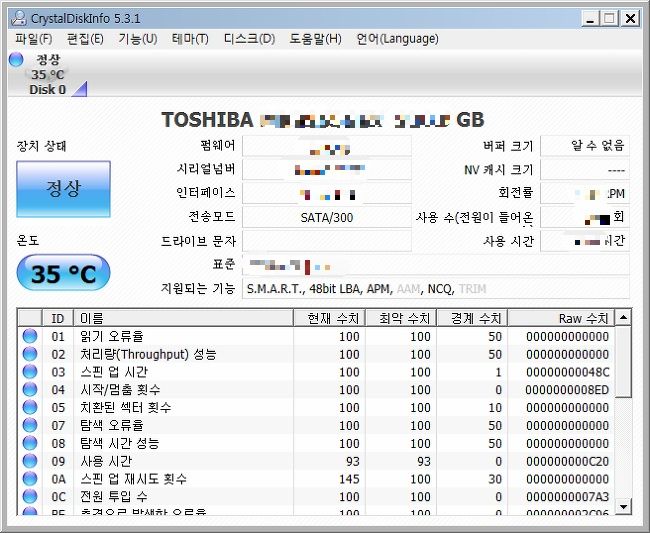Select the 스핀 업 시간 attribute name
This screenshot has height=533, width=650.
114,372
